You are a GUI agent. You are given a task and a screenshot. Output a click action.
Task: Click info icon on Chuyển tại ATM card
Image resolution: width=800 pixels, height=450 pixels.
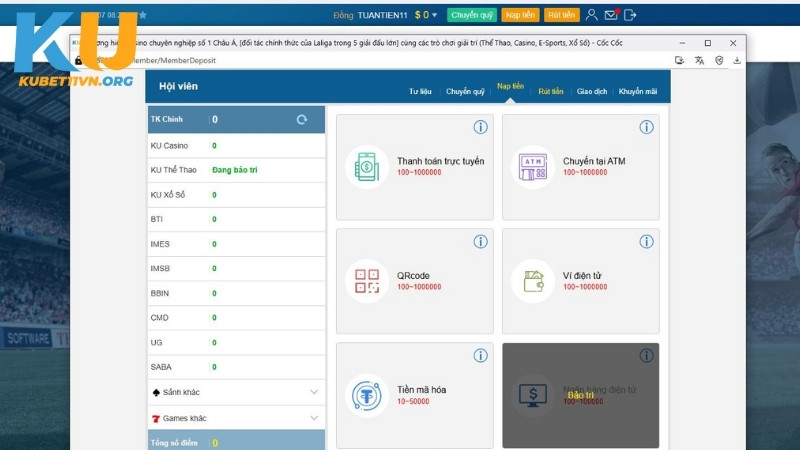click(646, 127)
